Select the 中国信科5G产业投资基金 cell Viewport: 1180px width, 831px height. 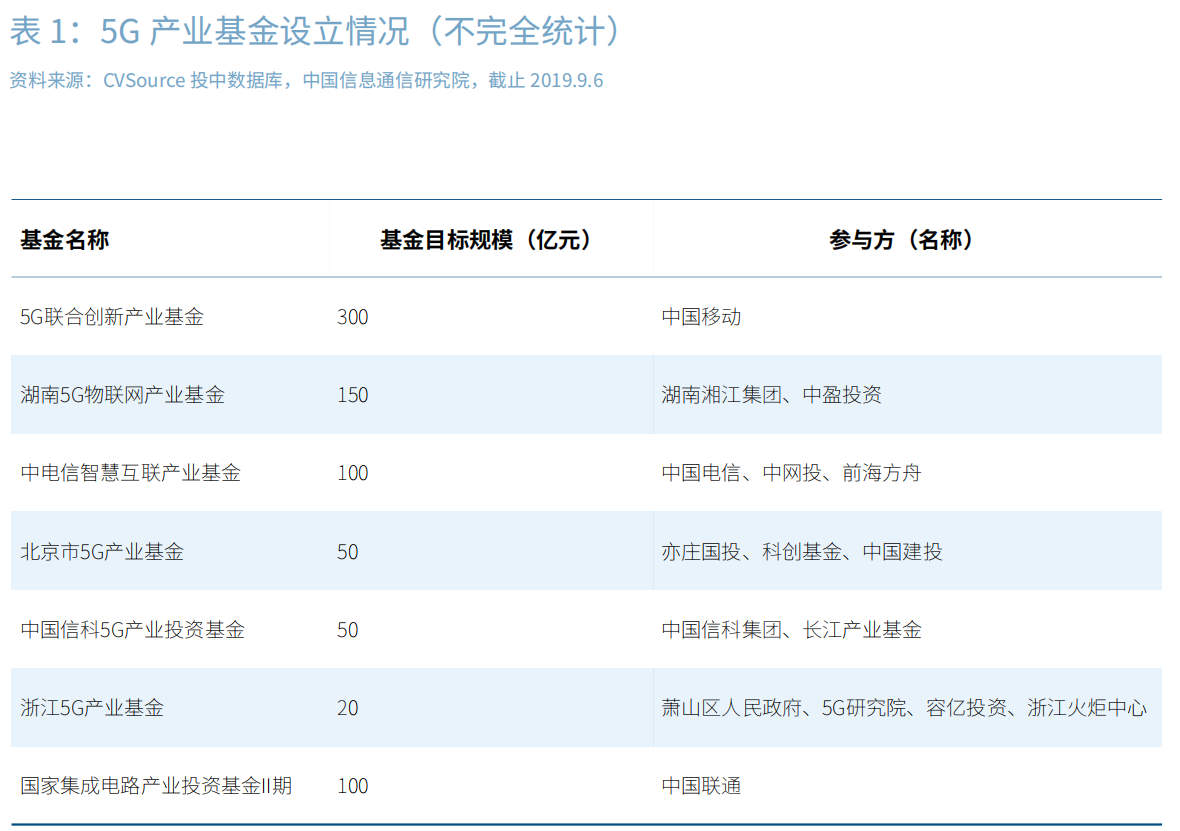click(132, 630)
